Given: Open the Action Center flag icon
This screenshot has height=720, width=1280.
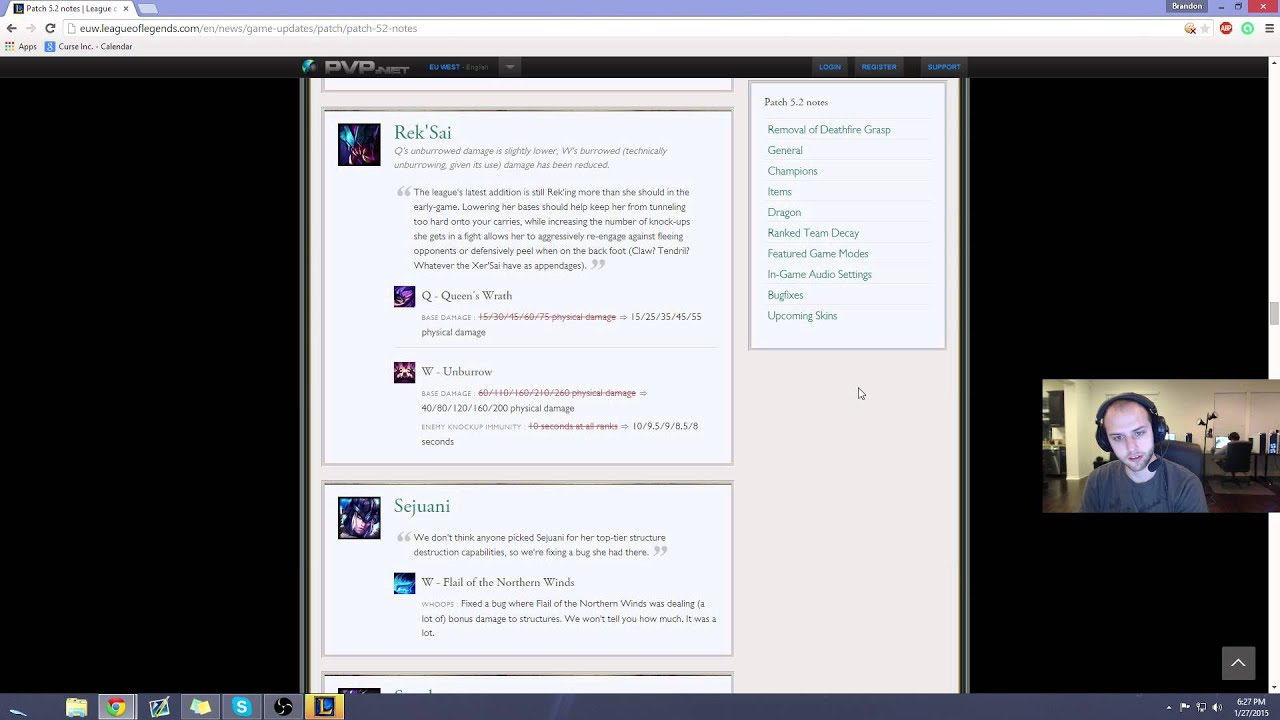Looking at the screenshot, I should pyautogui.click(x=1185, y=708).
